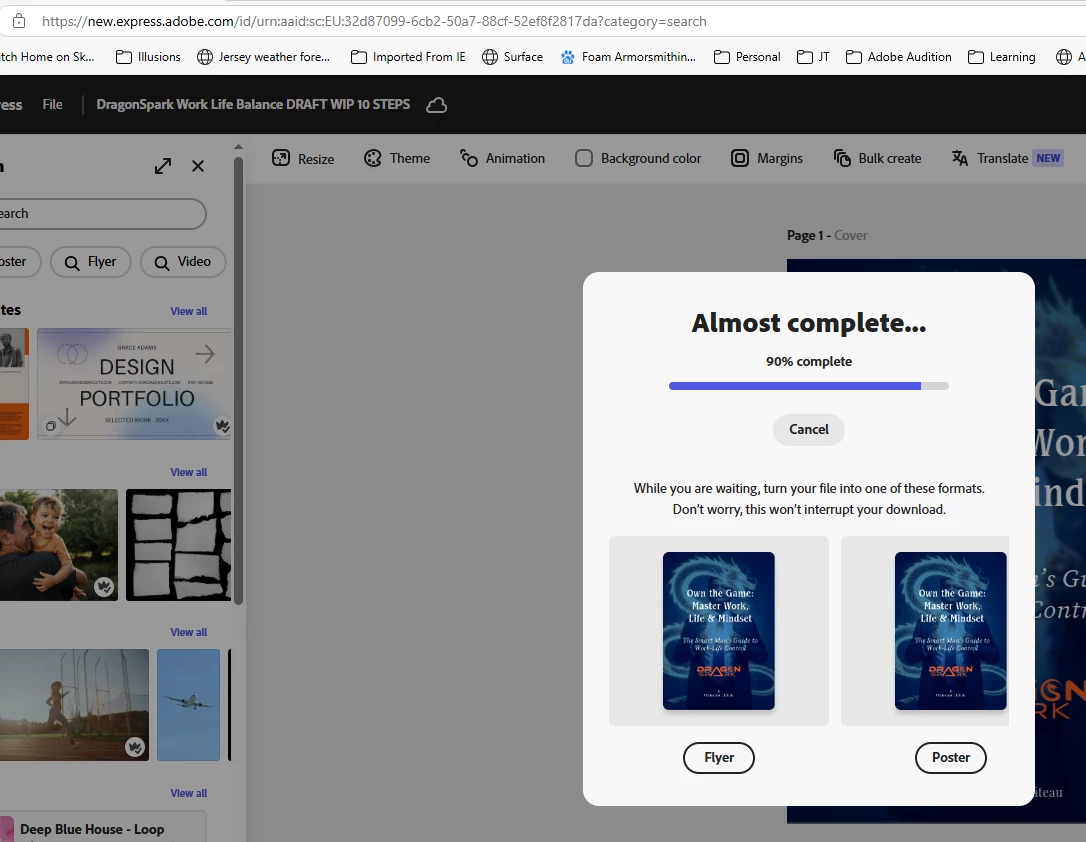Cancel the download in the dialog
This screenshot has width=1086, height=842.
pyautogui.click(x=809, y=429)
